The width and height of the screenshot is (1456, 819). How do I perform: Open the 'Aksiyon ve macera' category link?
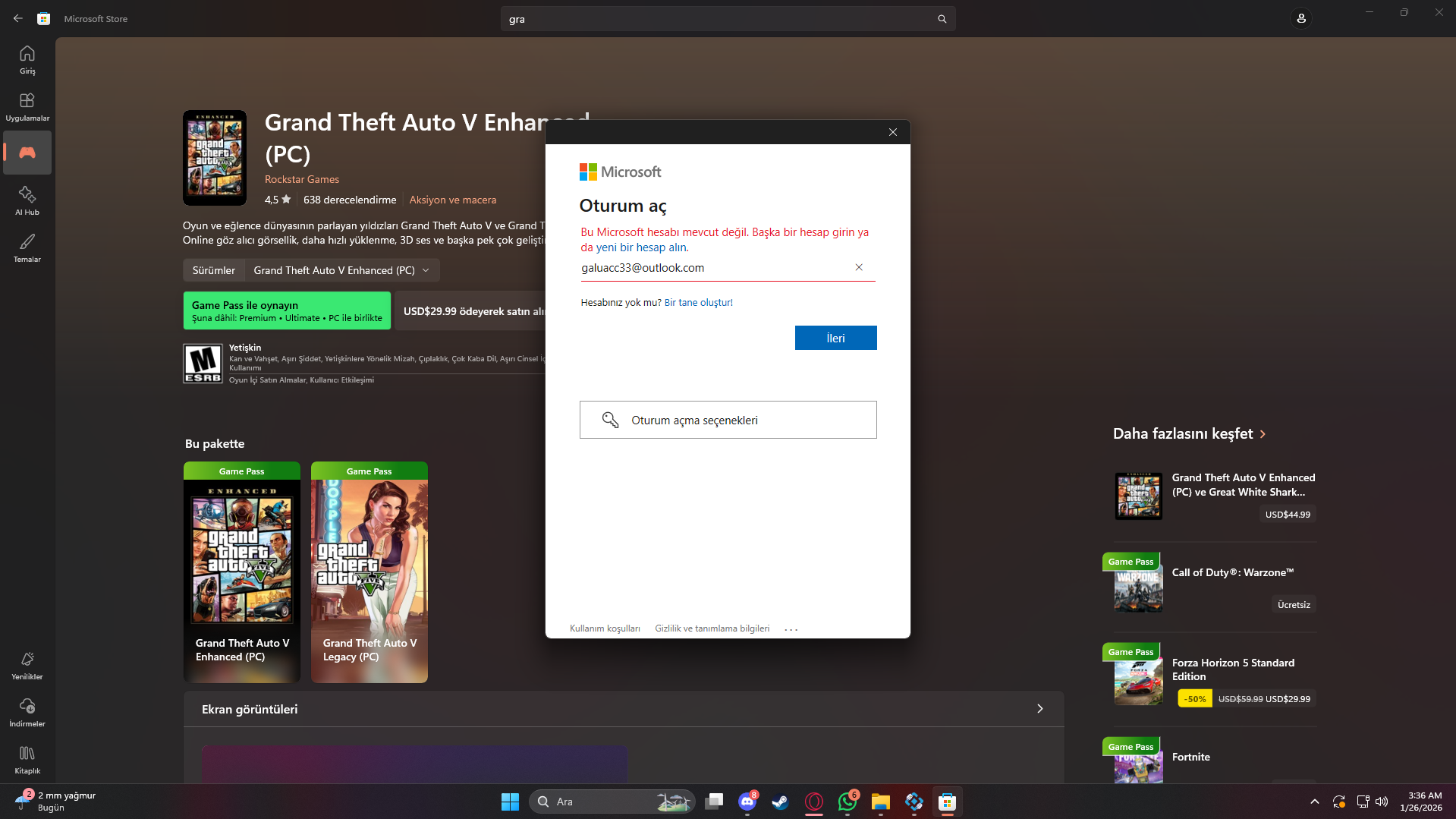pos(453,200)
